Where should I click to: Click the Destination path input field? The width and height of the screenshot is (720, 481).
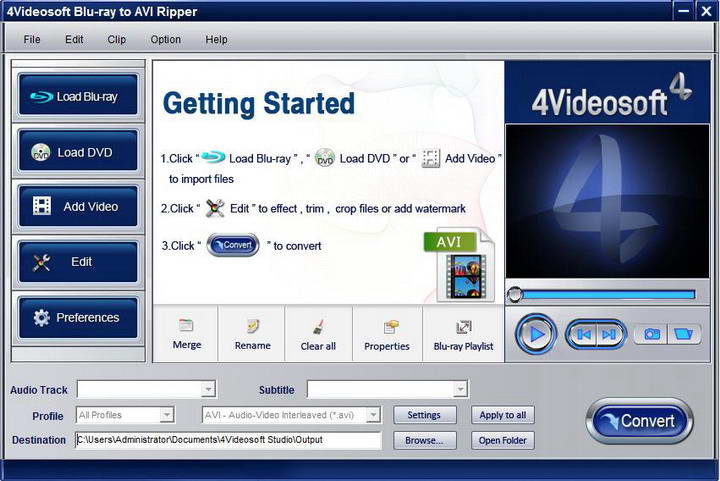coord(228,440)
